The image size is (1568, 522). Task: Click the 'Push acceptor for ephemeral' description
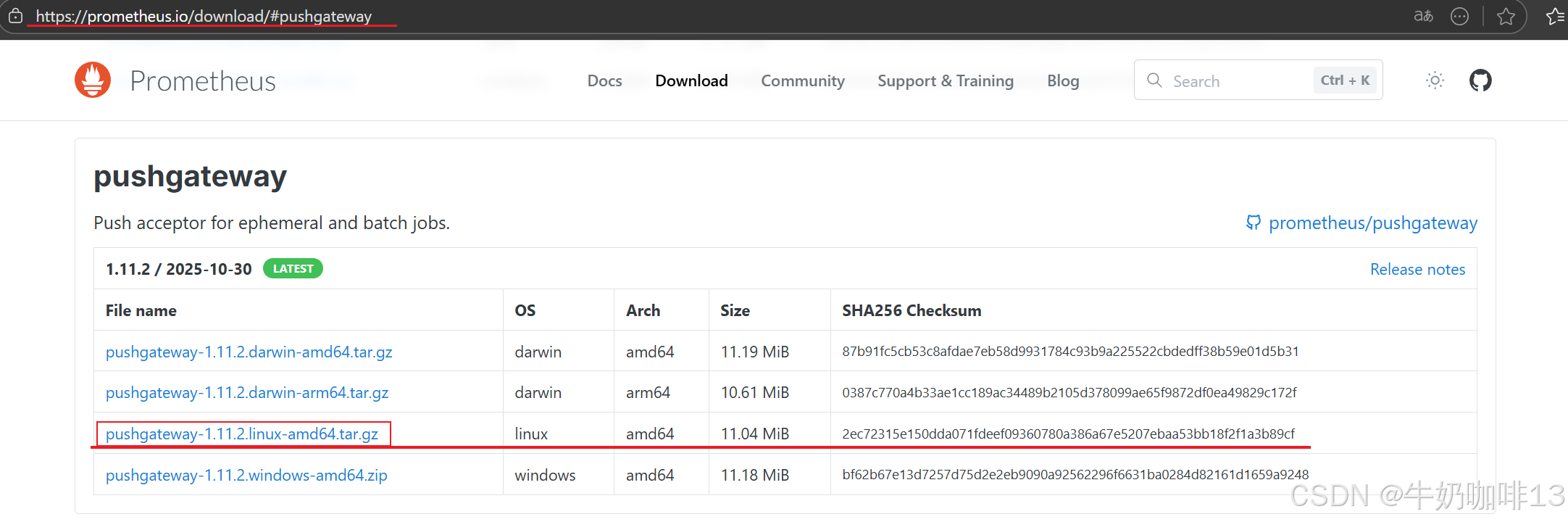click(272, 223)
